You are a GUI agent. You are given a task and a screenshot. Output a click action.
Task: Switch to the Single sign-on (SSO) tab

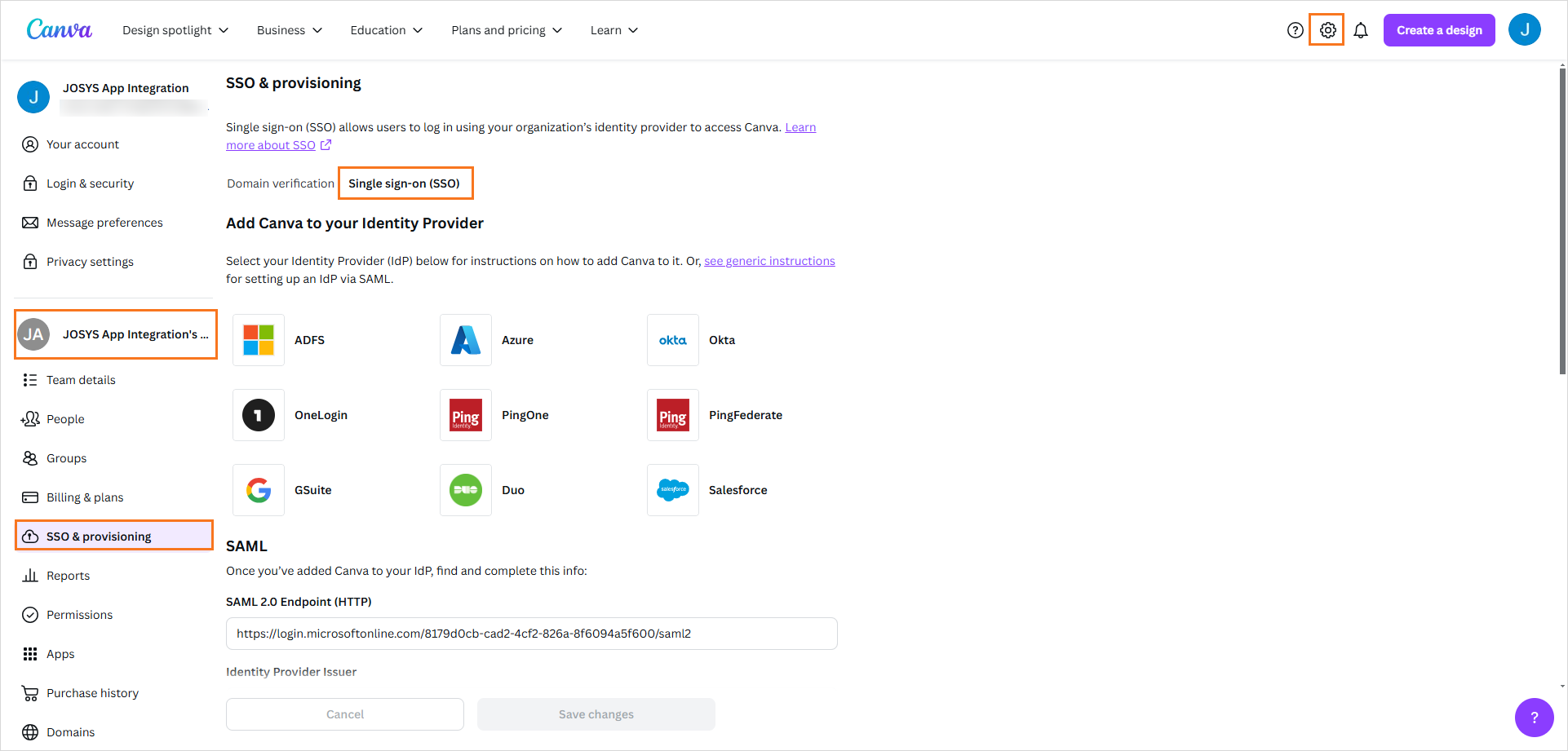(405, 183)
